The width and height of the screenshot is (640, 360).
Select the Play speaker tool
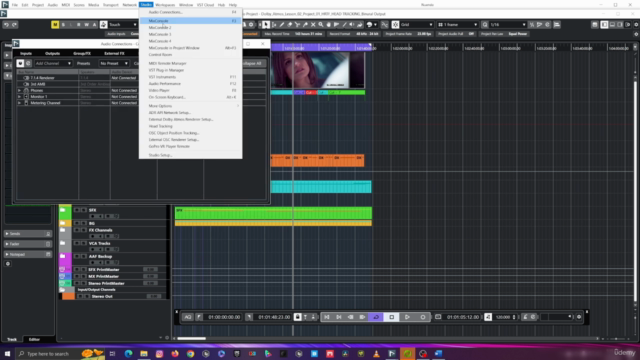[x=352, y=24]
